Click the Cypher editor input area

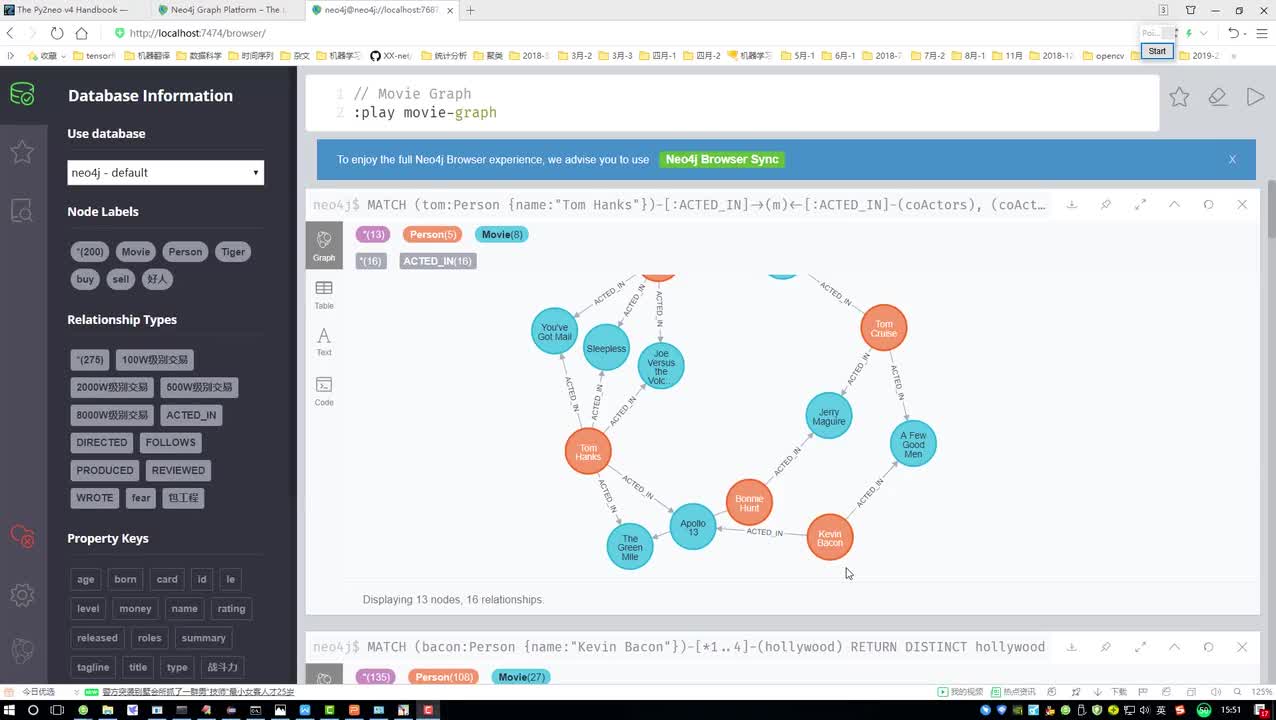pos(732,103)
